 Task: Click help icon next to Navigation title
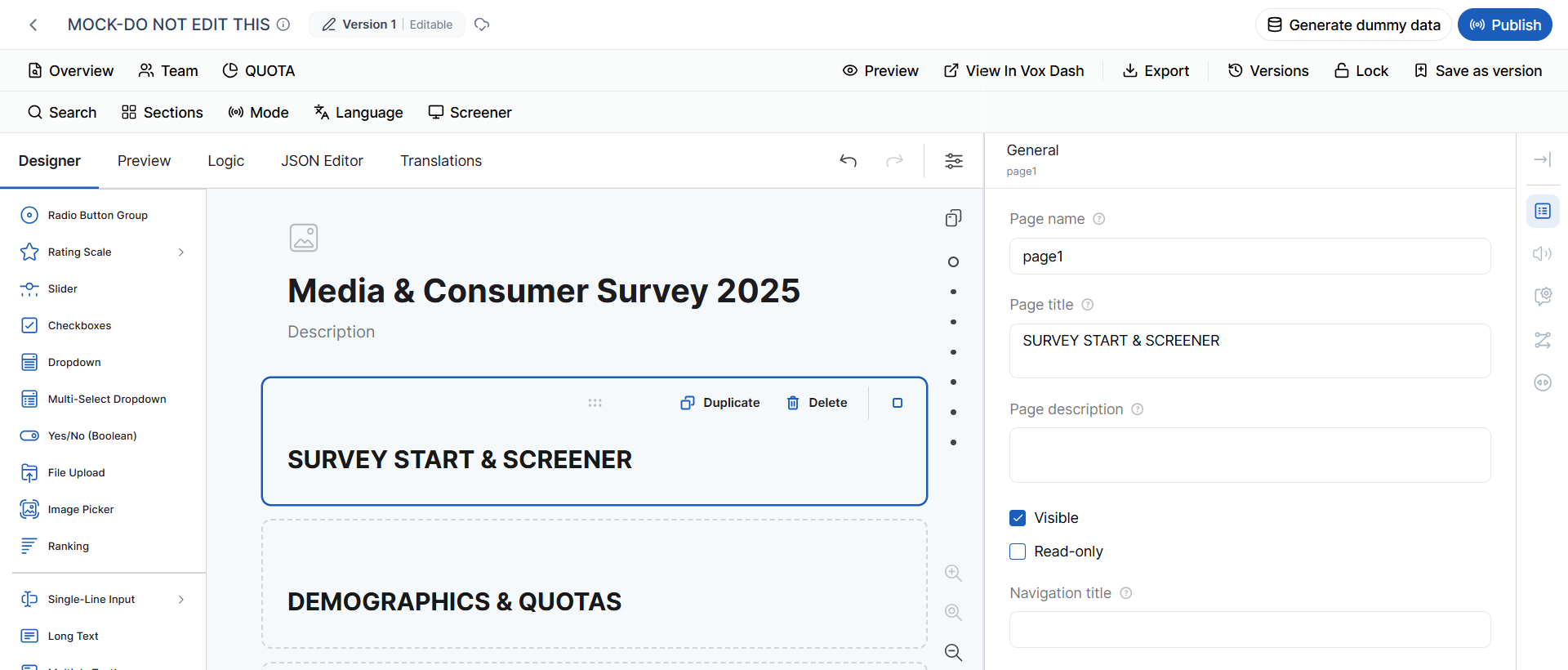(x=1126, y=593)
